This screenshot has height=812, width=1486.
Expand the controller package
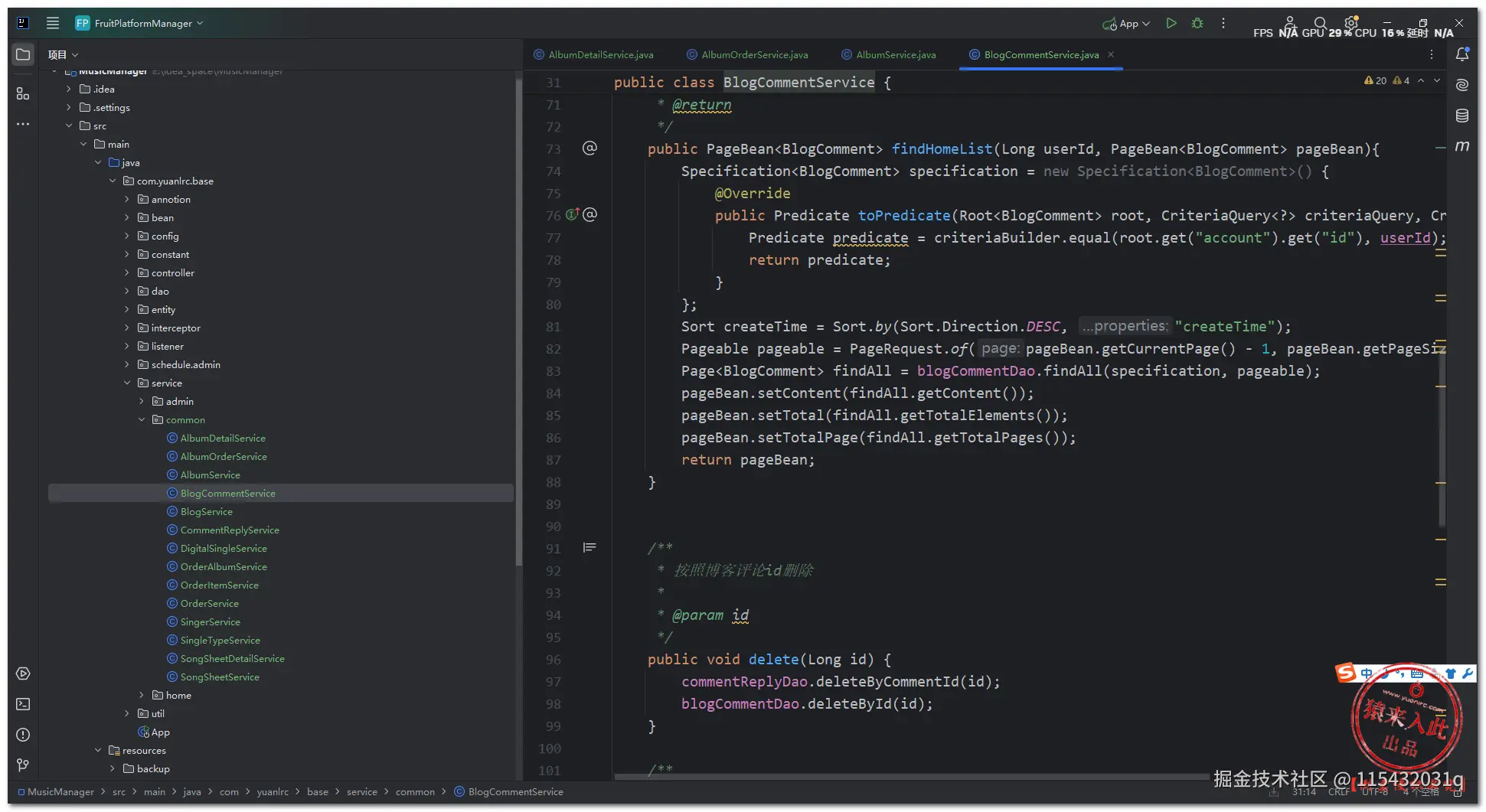pos(127,272)
